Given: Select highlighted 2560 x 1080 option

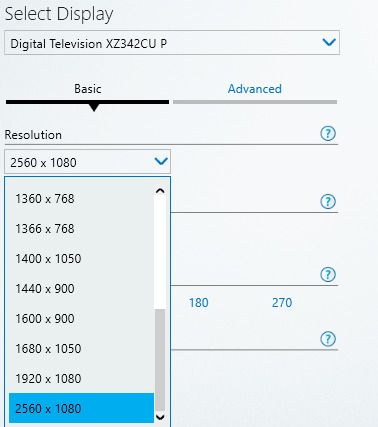Looking at the screenshot, I should (x=81, y=408).
